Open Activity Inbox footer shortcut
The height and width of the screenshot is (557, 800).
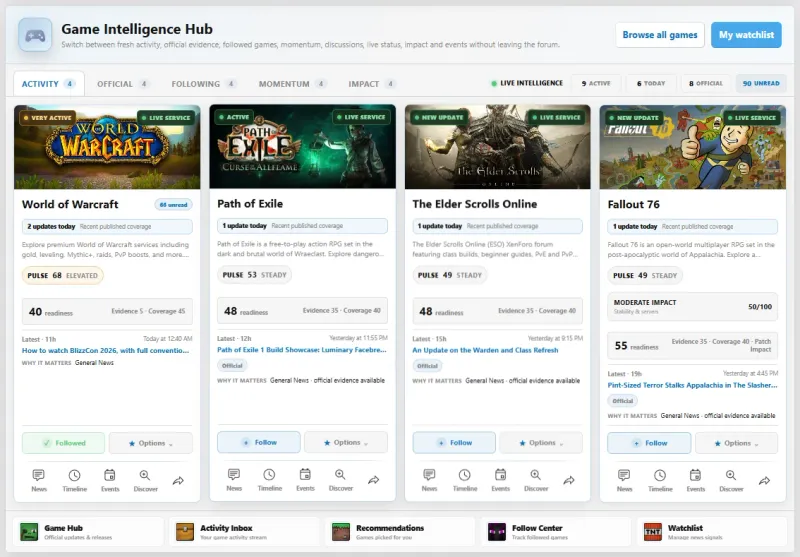(244, 531)
